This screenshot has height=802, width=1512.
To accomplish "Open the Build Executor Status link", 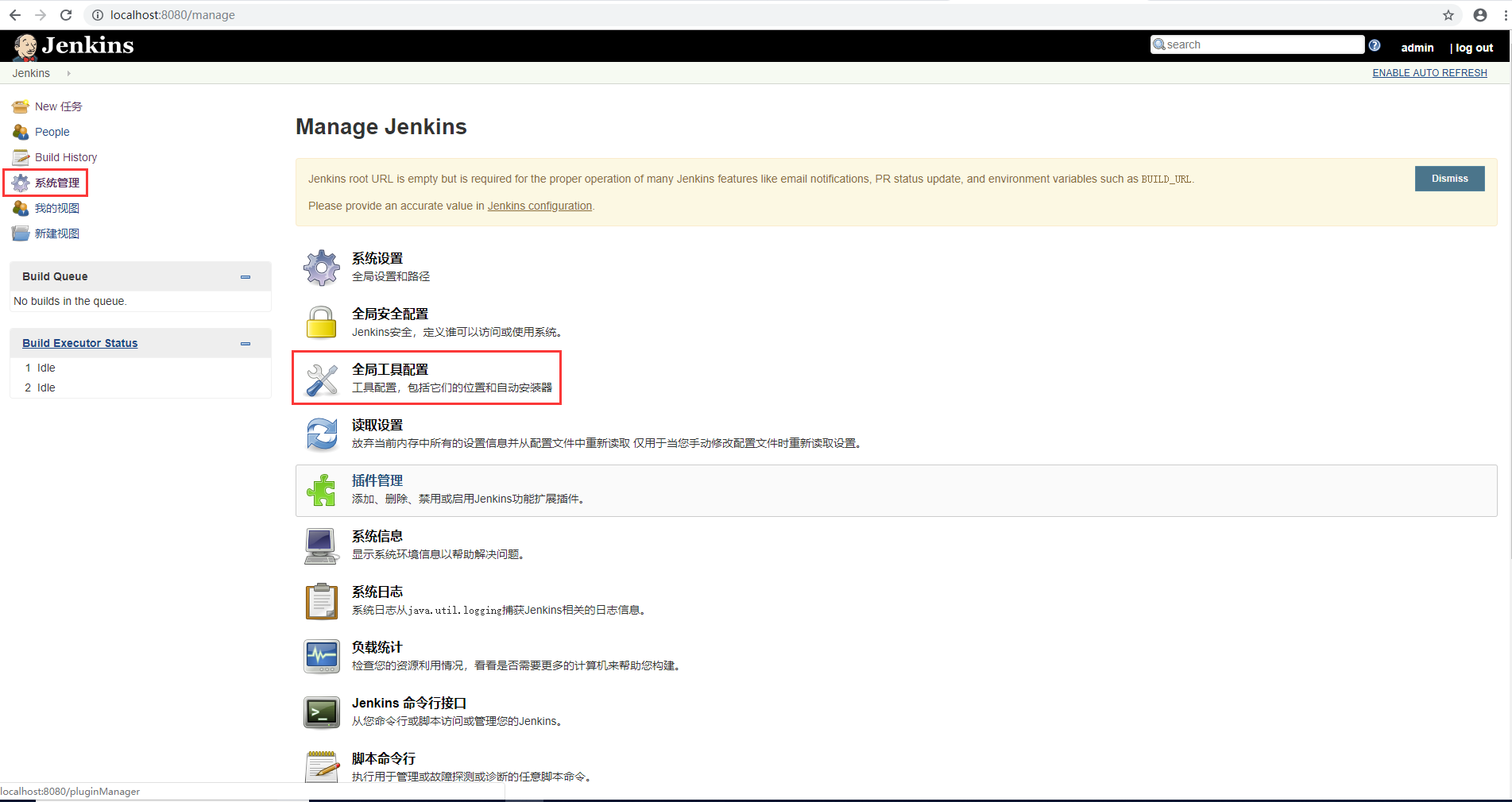I will (x=79, y=343).
